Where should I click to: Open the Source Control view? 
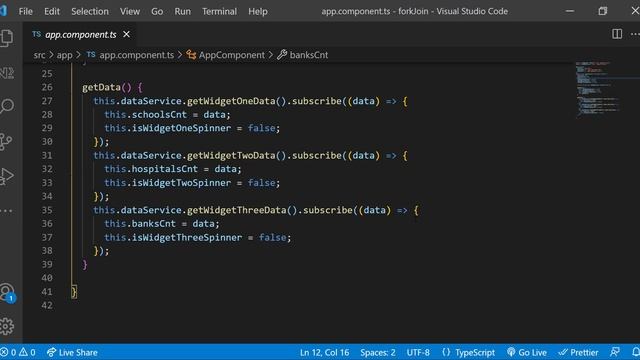click(6, 142)
